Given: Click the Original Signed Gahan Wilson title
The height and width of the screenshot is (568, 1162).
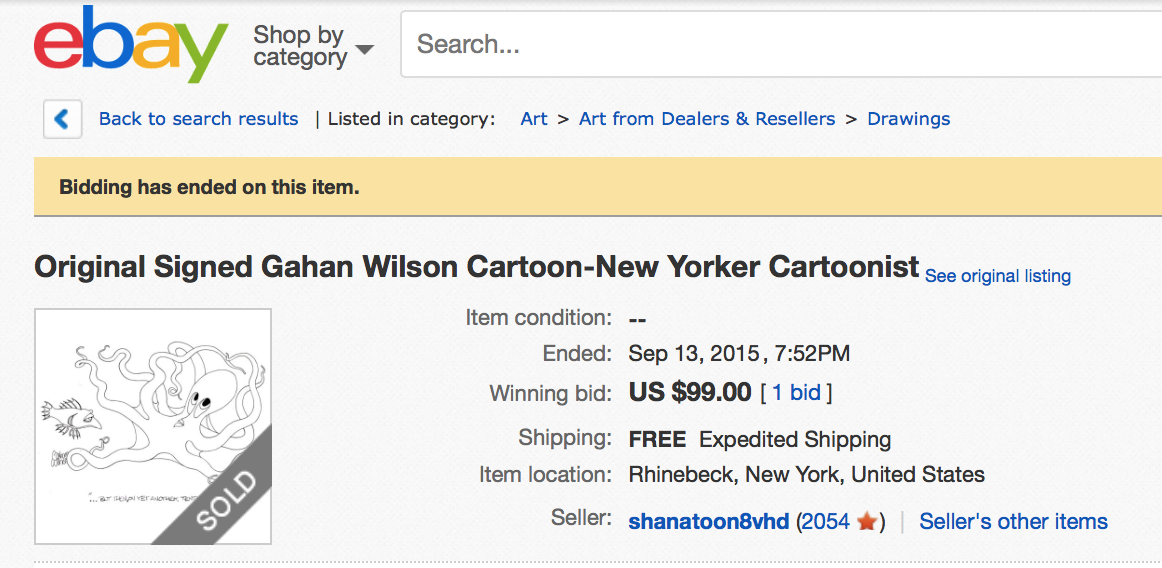Looking at the screenshot, I should click(476, 268).
